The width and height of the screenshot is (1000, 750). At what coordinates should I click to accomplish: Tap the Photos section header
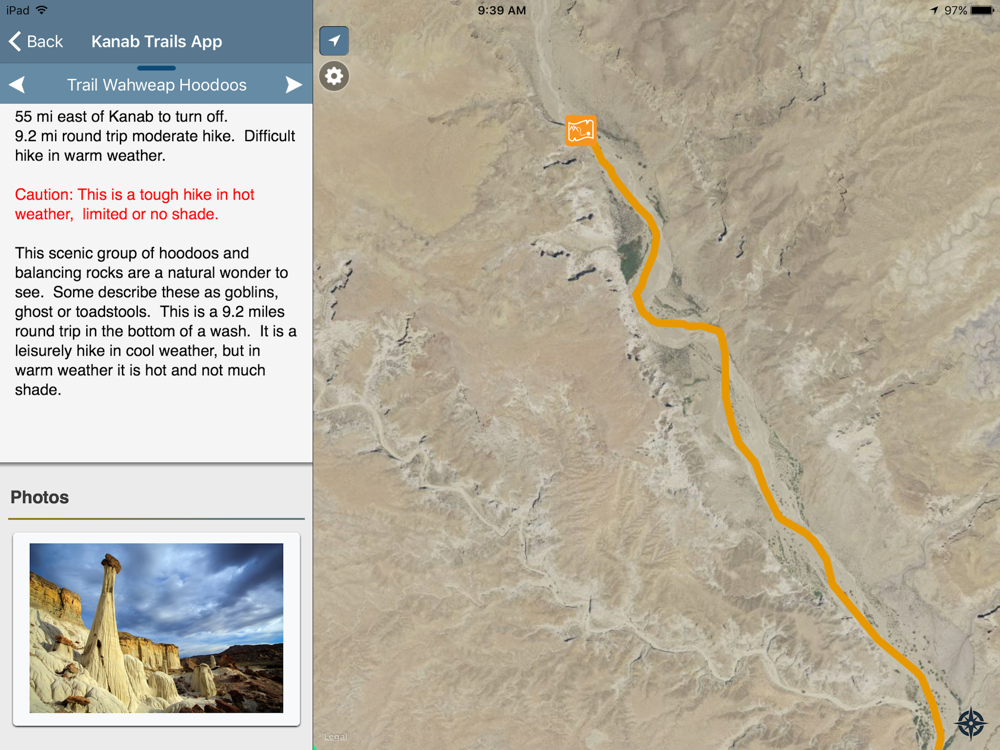40,497
